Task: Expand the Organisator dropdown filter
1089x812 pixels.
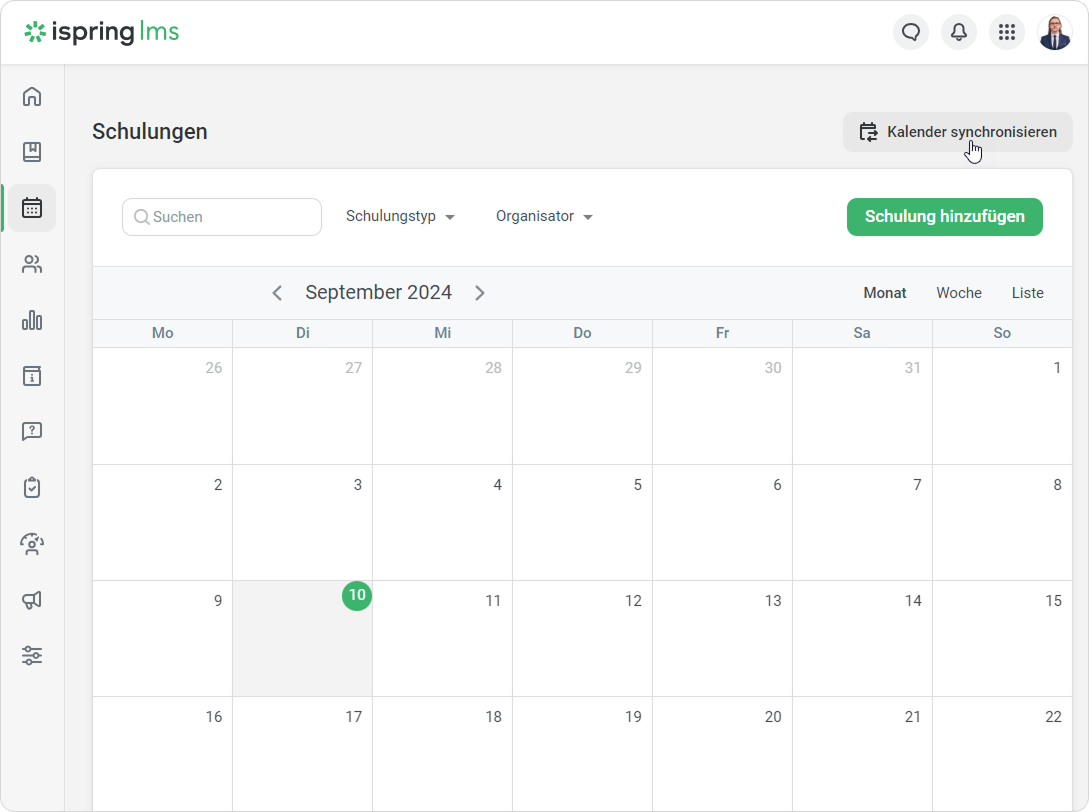Action: click(x=544, y=216)
